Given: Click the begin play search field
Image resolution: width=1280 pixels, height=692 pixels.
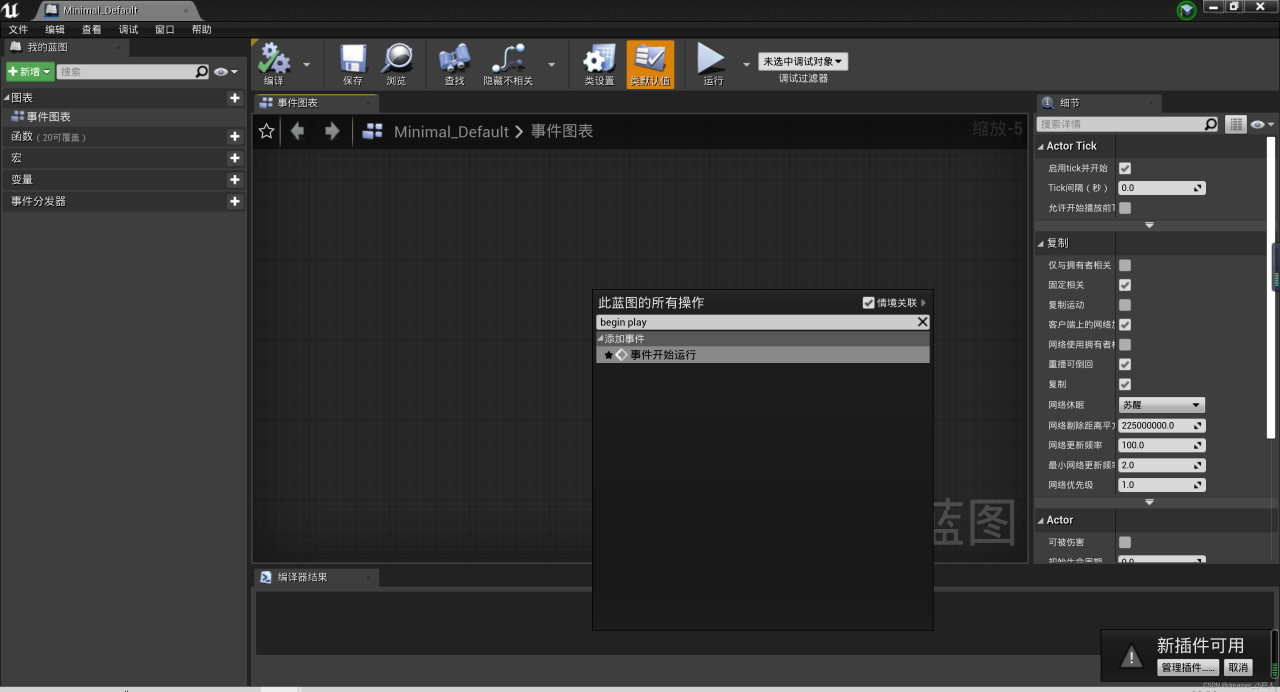Looking at the screenshot, I should [x=755, y=322].
